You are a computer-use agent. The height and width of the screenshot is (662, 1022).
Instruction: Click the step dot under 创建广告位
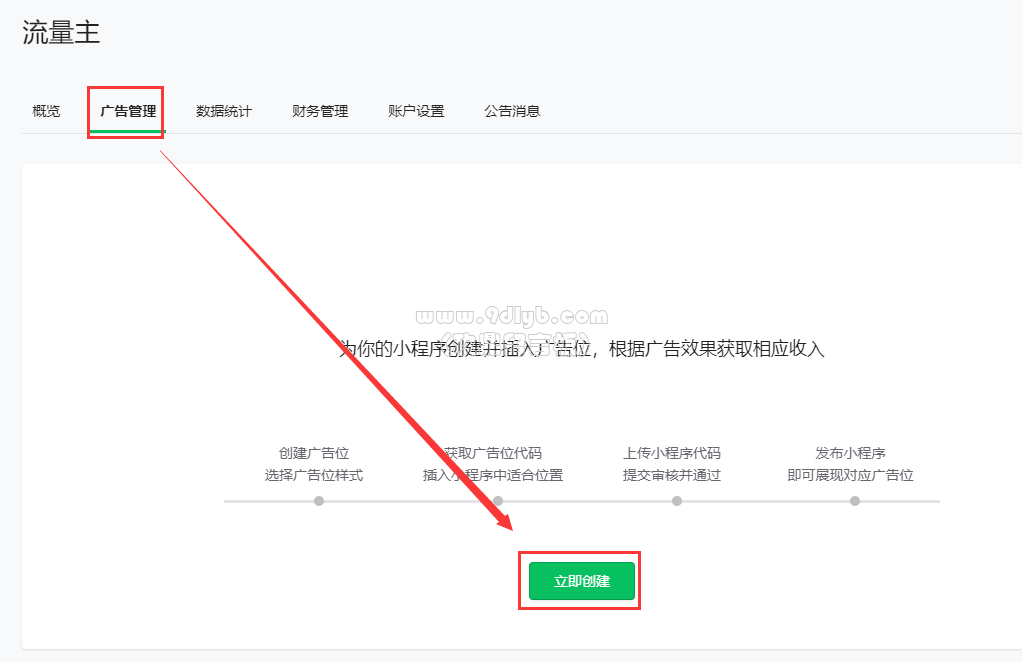tap(319, 501)
